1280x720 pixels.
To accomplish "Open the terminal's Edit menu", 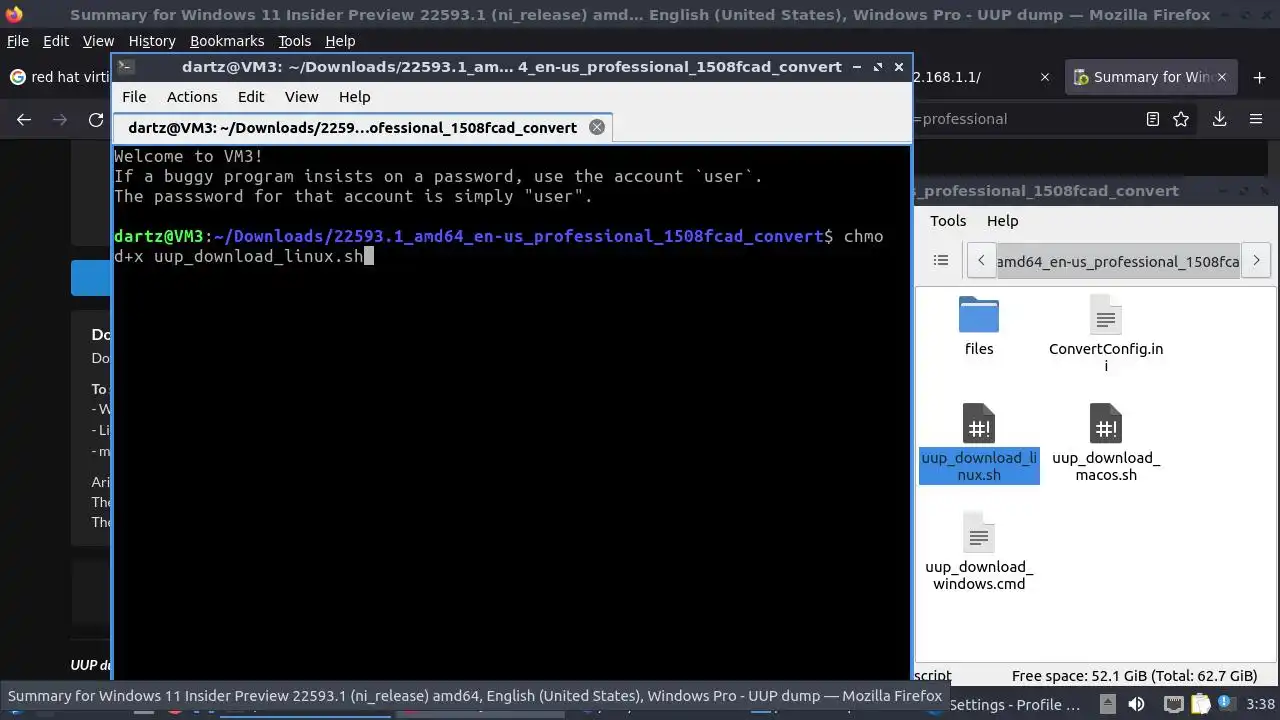I will [x=251, y=97].
